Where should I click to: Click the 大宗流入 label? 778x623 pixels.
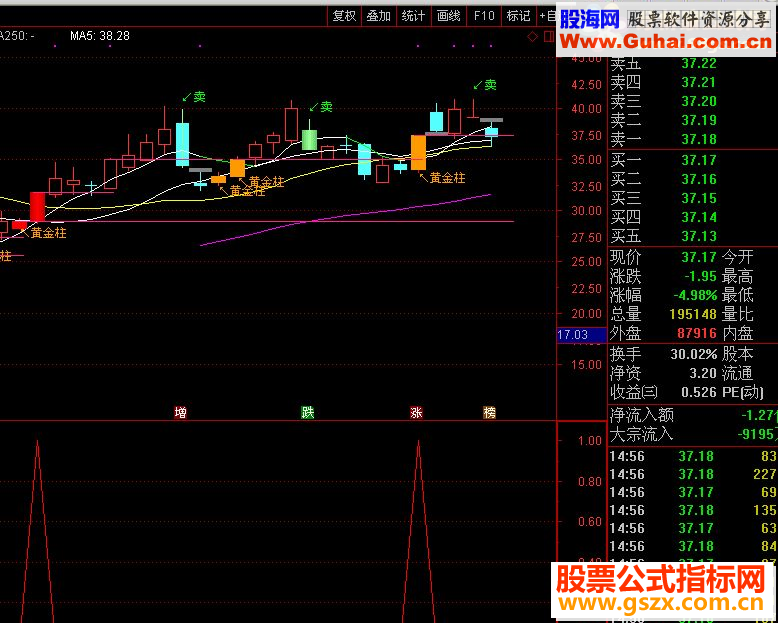pos(641,435)
